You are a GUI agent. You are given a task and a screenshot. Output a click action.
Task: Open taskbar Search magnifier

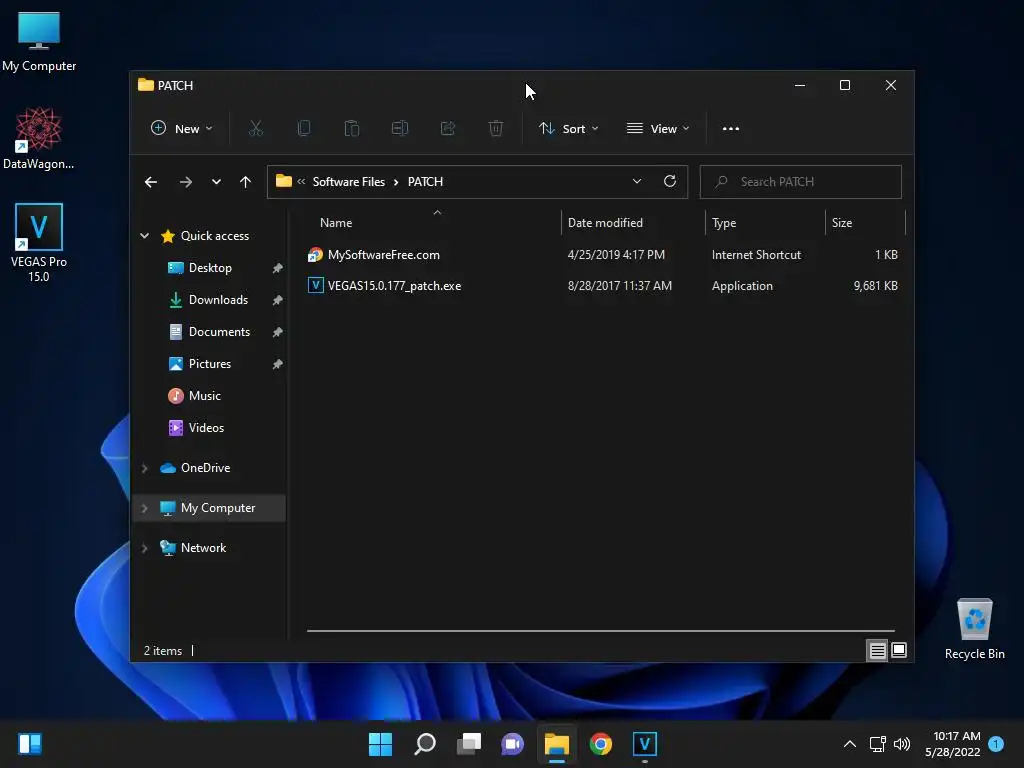pyautogui.click(x=424, y=744)
